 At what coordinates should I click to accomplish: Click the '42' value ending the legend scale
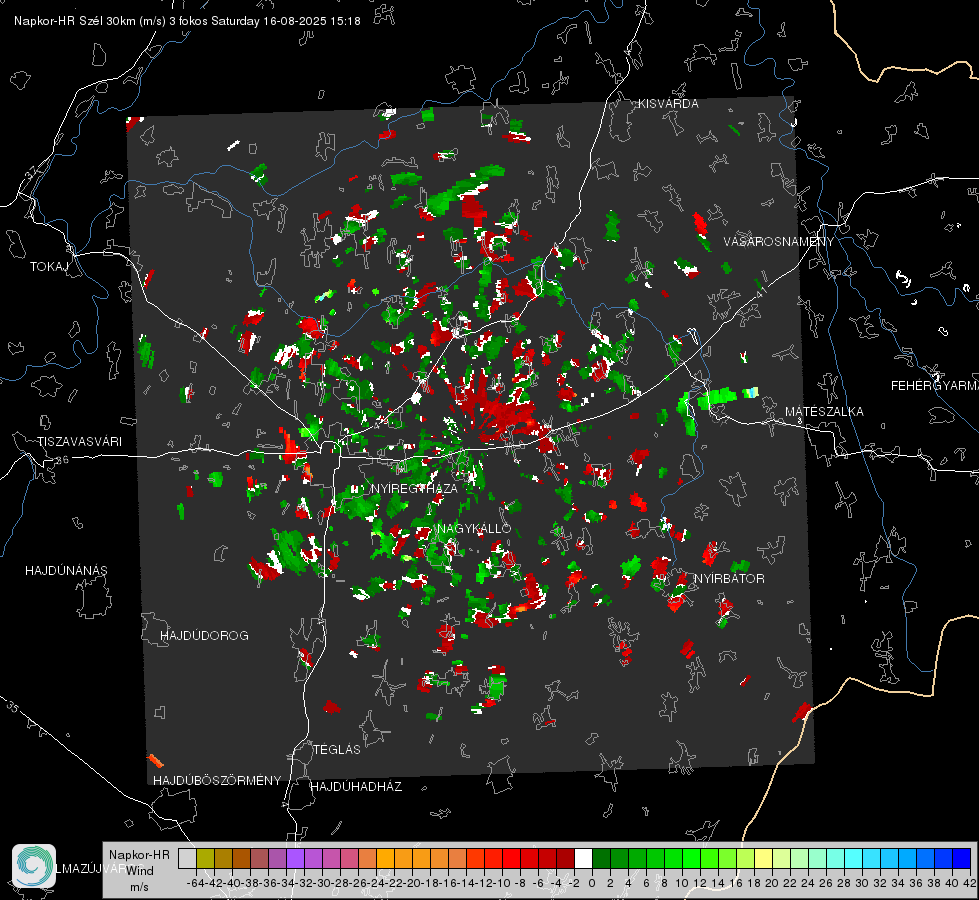pos(970,883)
